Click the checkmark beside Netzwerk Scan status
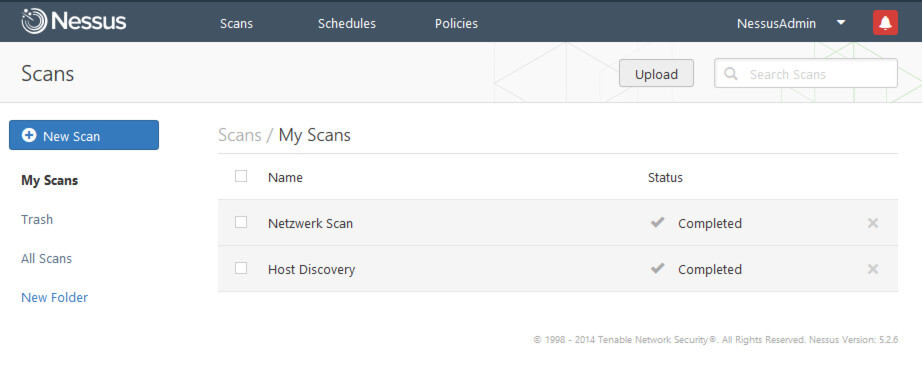This screenshot has width=922, height=381. tap(657, 222)
